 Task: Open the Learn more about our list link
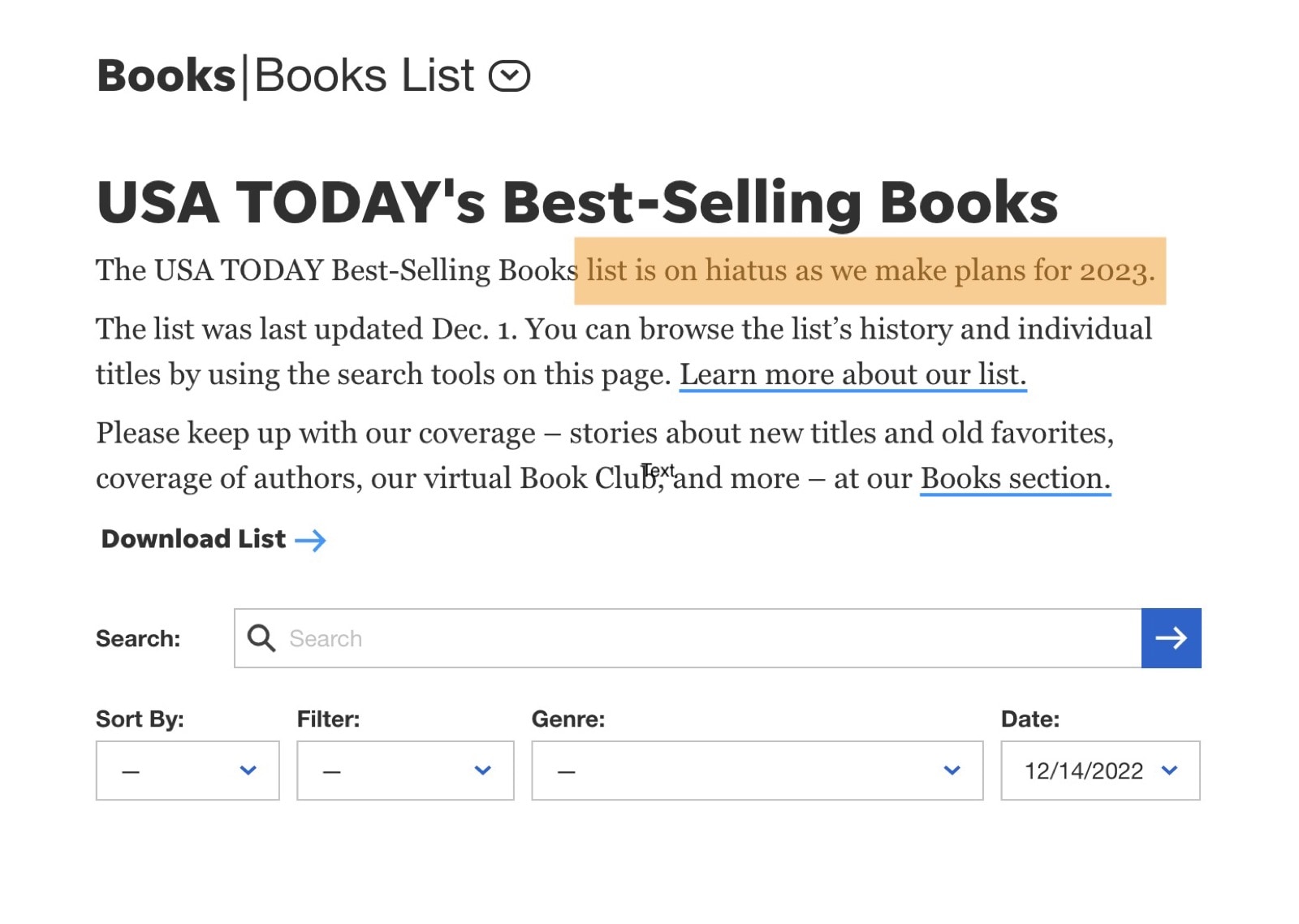click(852, 374)
